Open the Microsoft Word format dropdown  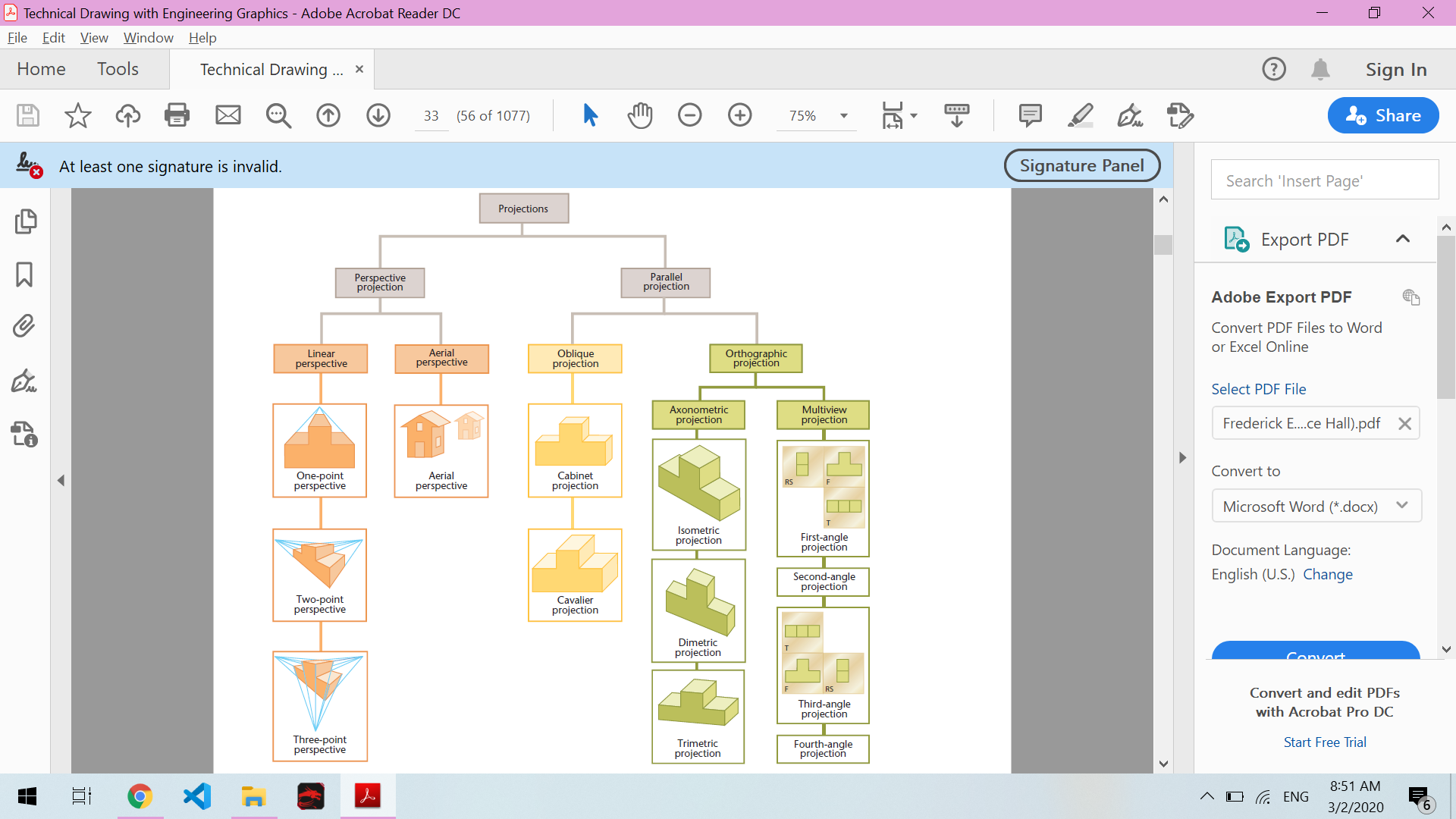pyautogui.click(x=1316, y=506)
